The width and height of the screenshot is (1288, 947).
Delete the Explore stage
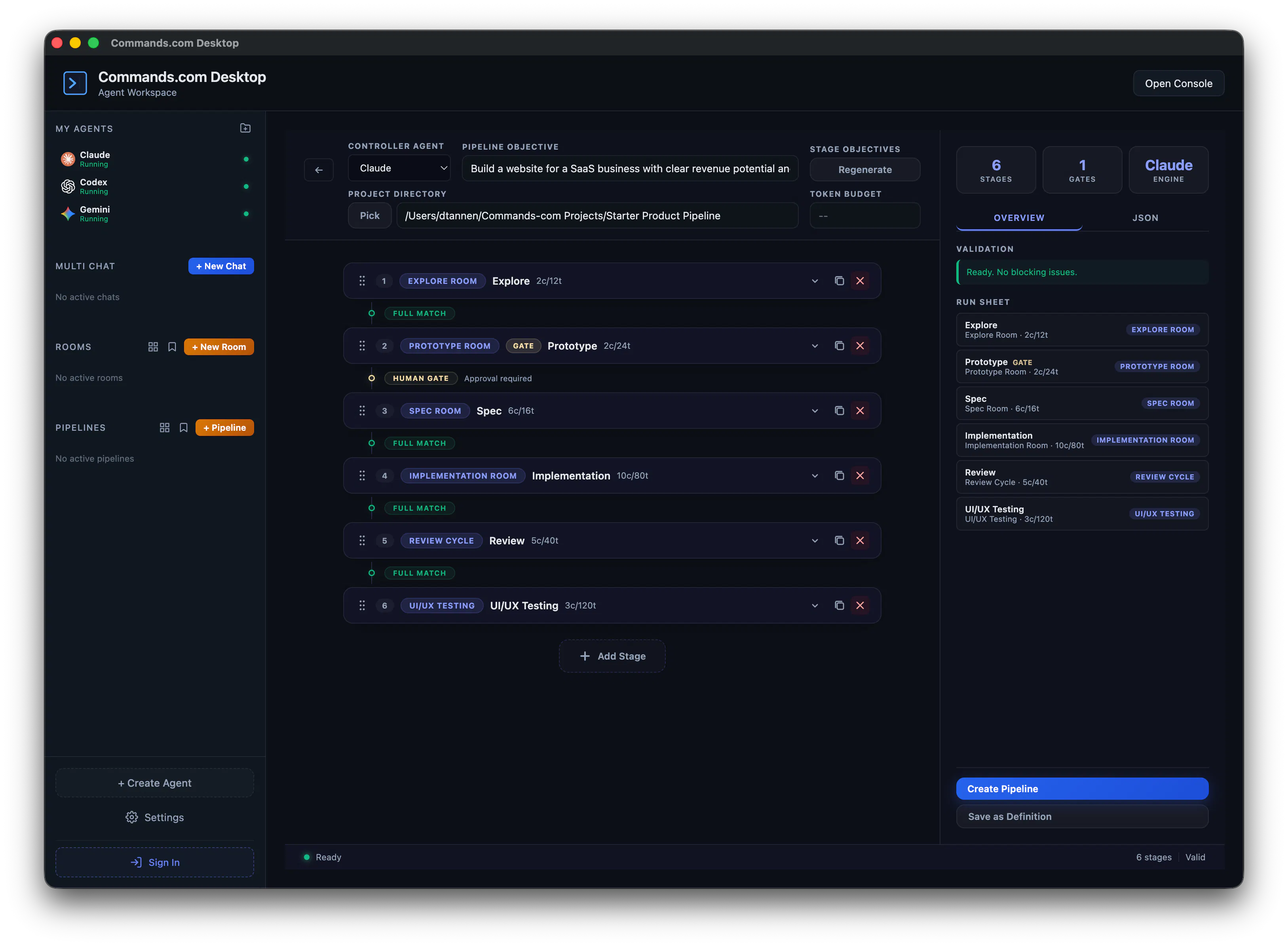pyautogui.click(x=860, y=281)
